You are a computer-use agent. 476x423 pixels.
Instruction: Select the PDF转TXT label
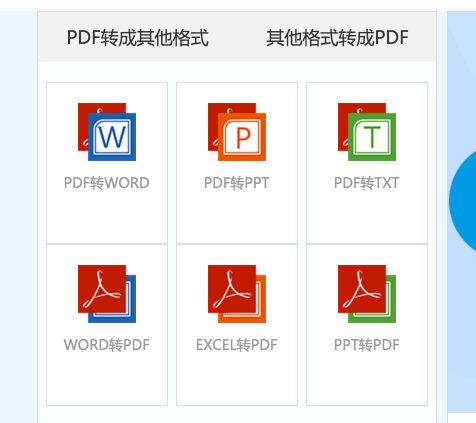coord(367,183)
